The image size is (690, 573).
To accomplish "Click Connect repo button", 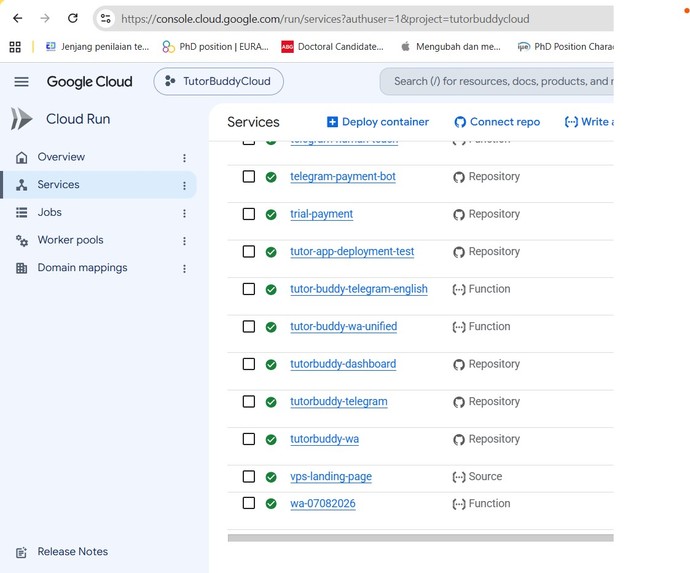I will [x=497, y=122].
